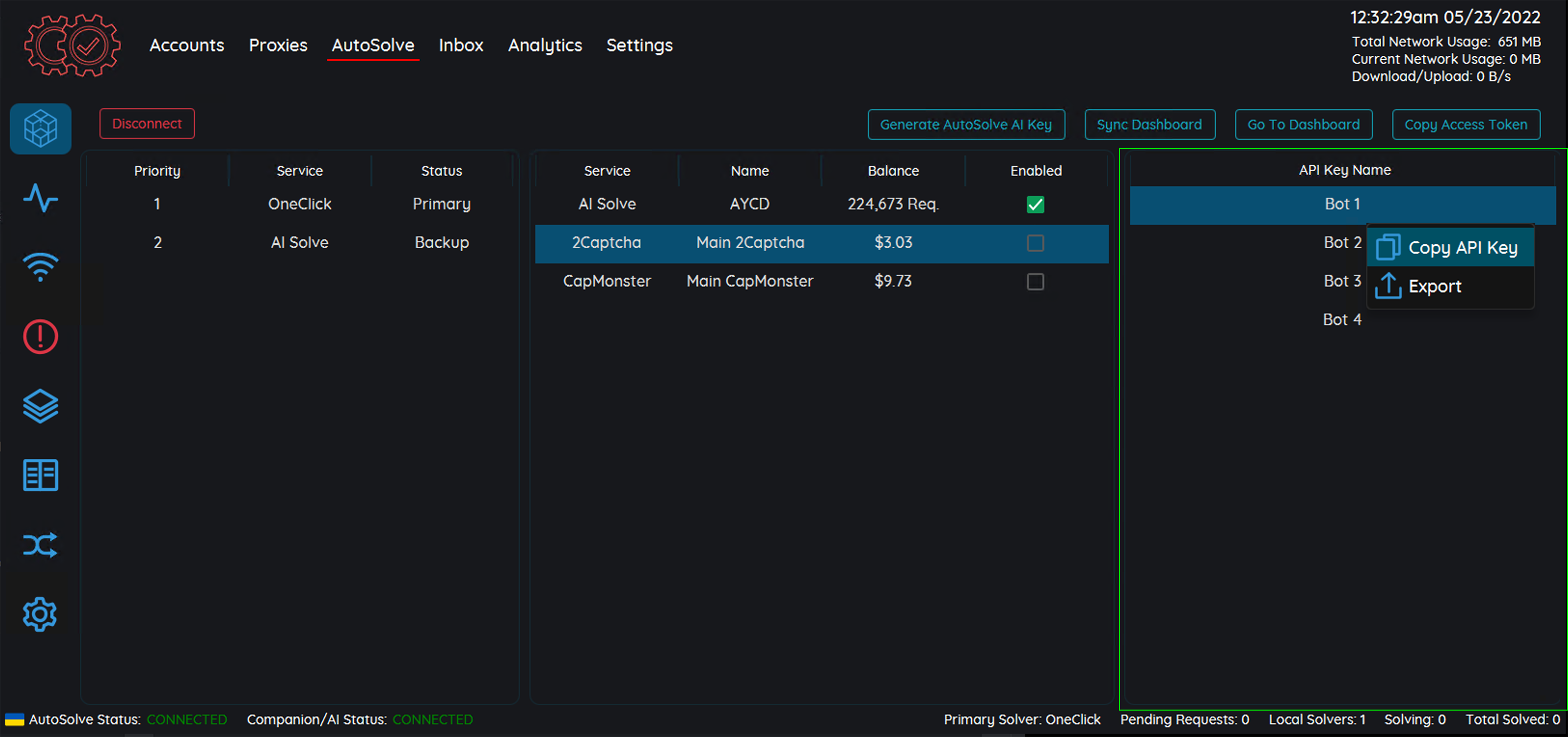Viewport: 1568px width, 737px height.
Task: Click the Name column header
Action: tap(750, 170)
